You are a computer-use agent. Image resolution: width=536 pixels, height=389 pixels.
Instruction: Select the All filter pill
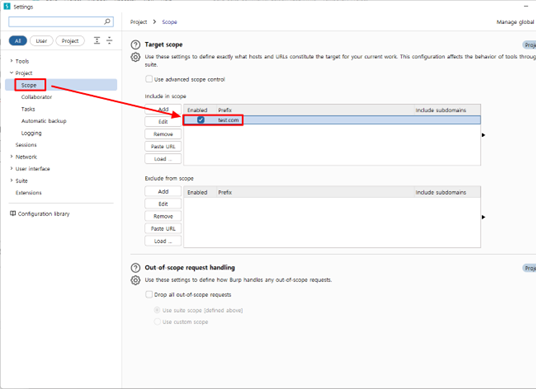18,41
